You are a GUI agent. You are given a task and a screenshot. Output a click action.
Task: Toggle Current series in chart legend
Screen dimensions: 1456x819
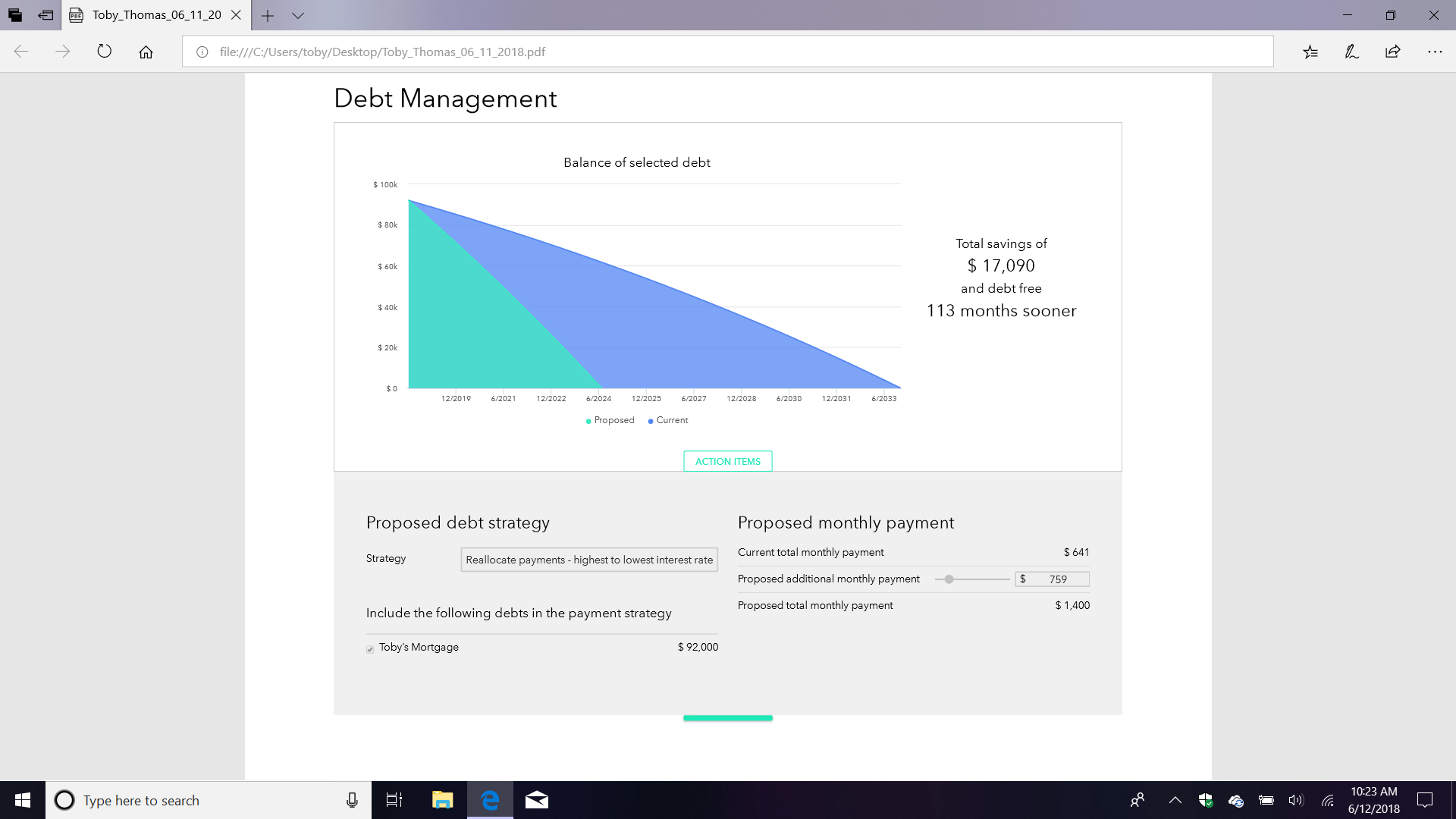[x=667, y=420]
